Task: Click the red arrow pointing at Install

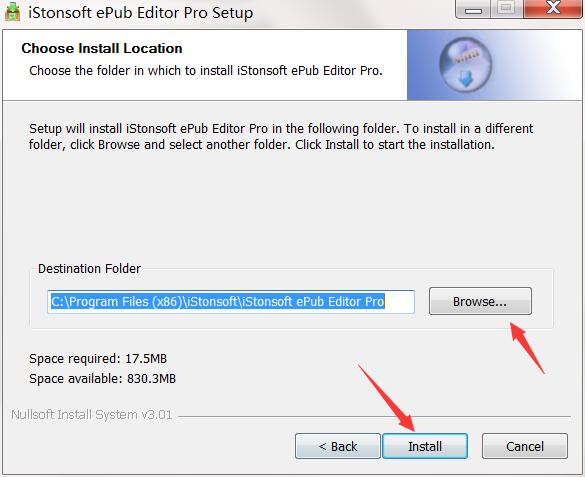Action: tap(386, 398)
